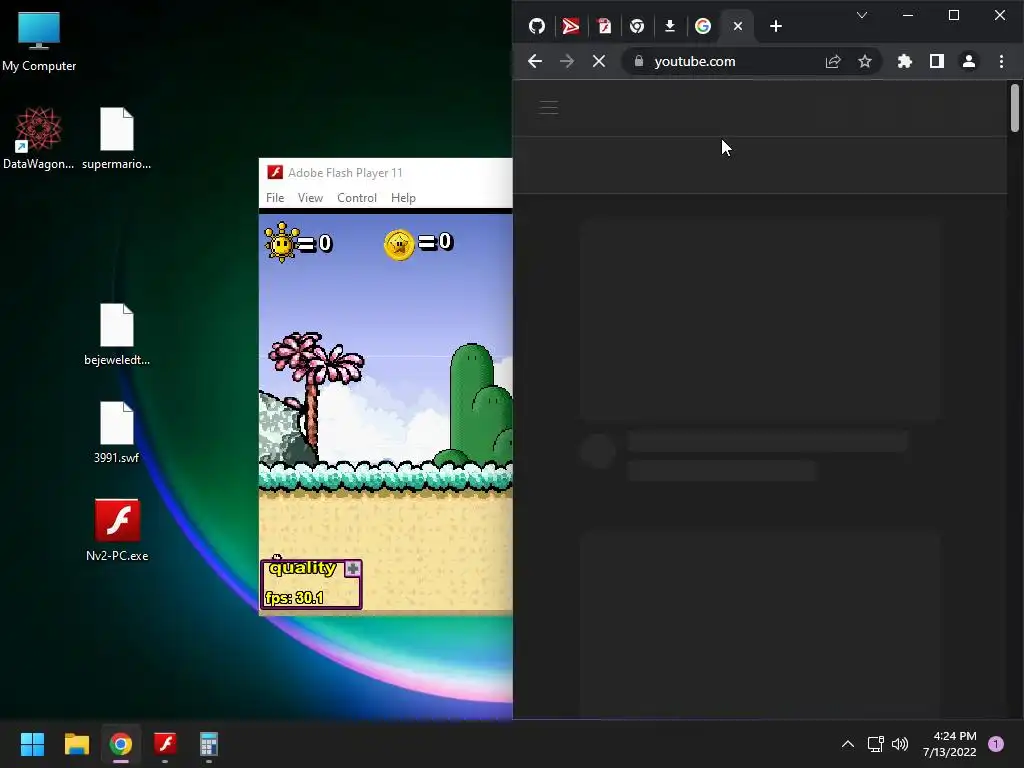Image resolution: width=1024 pixels, height=768 pixels.
Task: Open Flash Player Help menu
Action: (x=403, y=198)
